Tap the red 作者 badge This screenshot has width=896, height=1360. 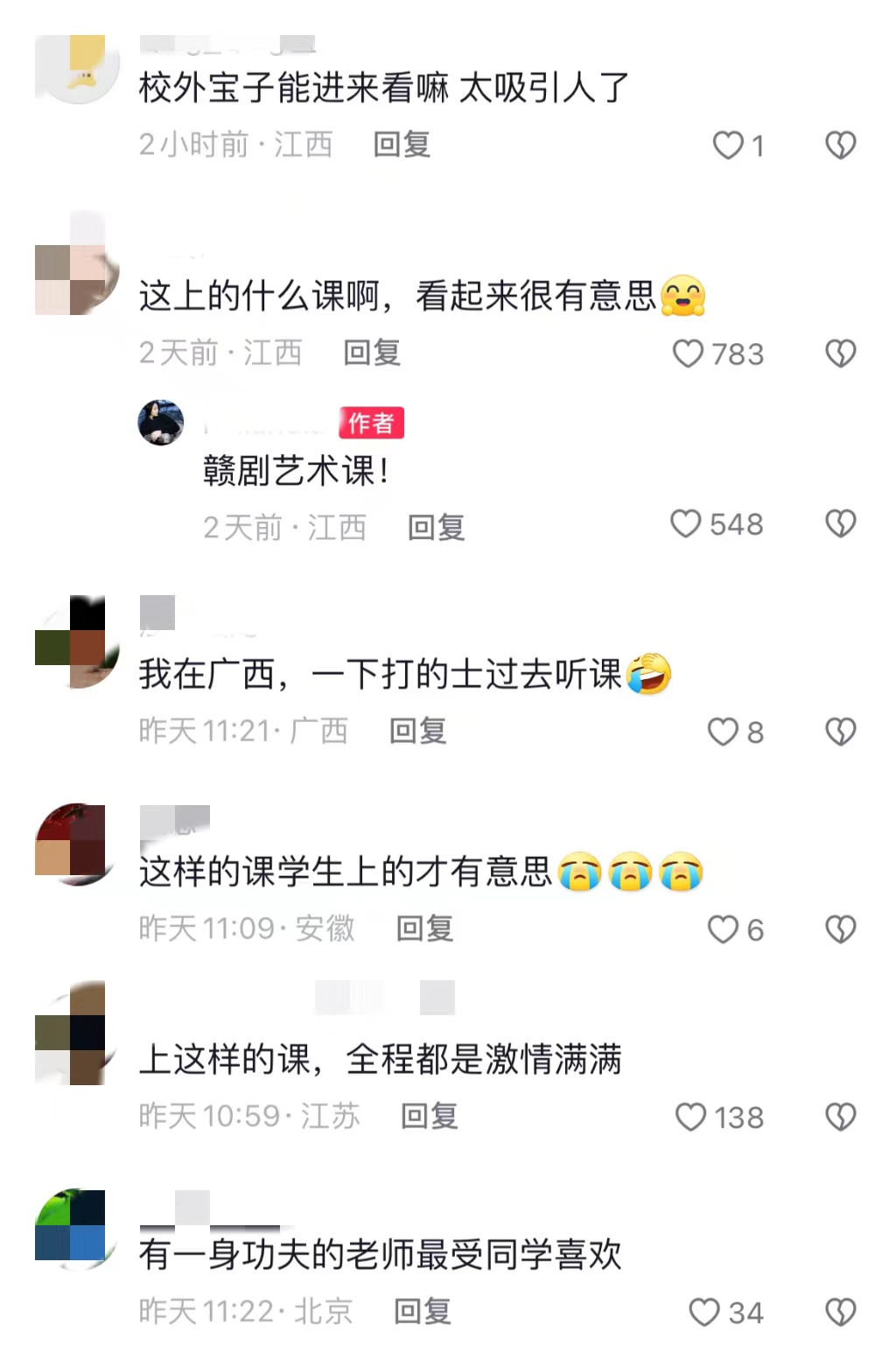[x=371, y=423]
